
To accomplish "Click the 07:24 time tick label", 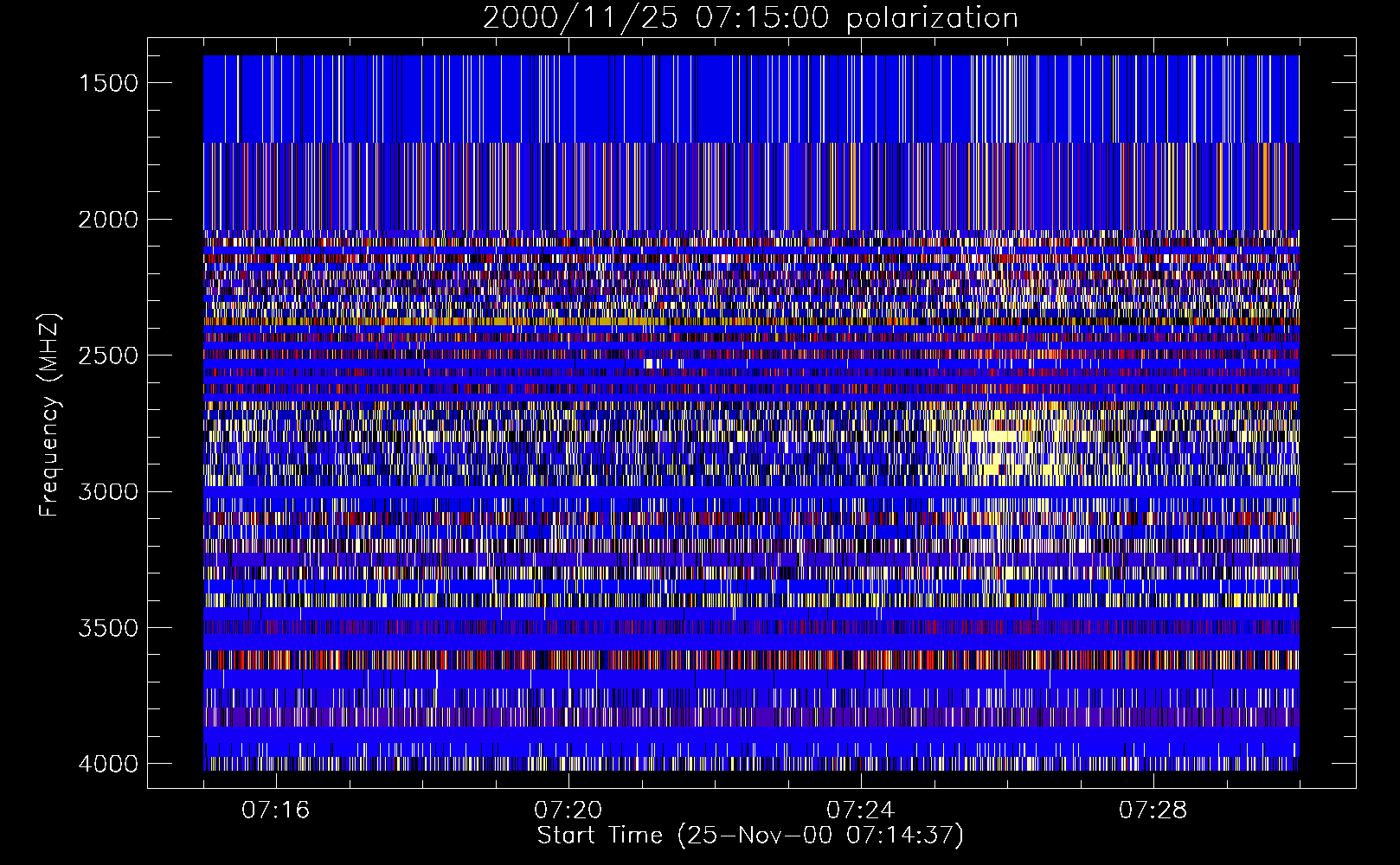I will 861,811.
